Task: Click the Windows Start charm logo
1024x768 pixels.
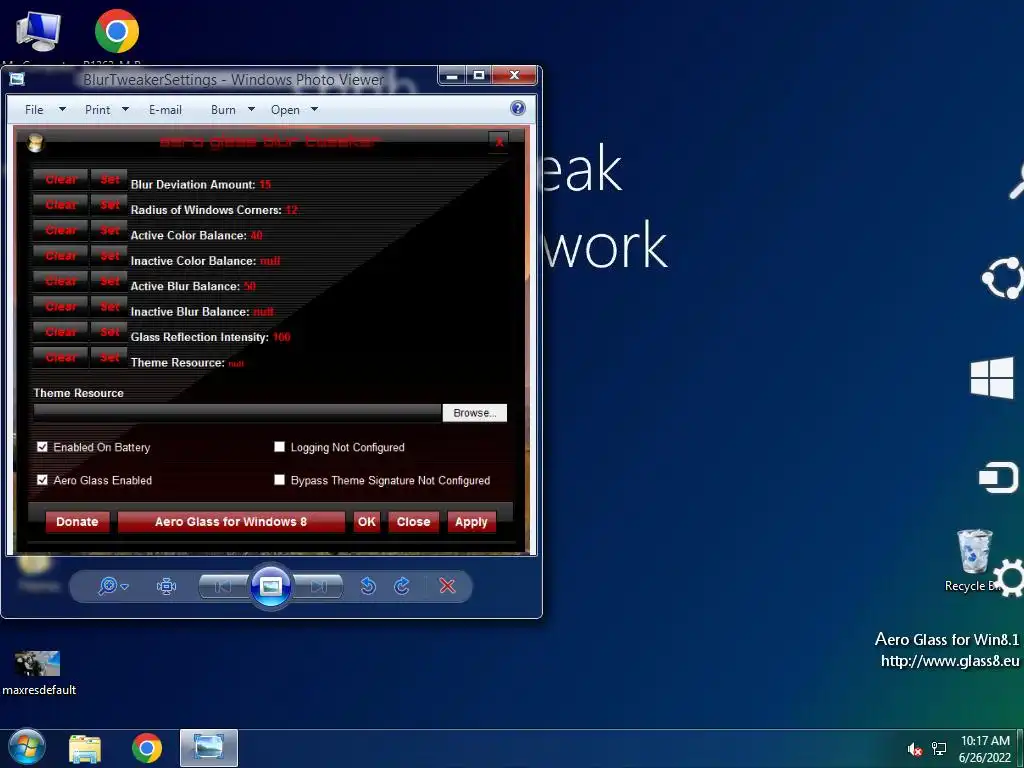Action: click(992, 377)
